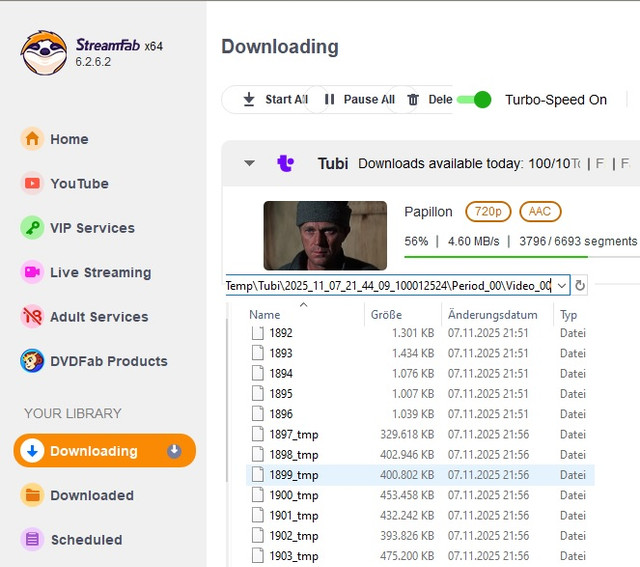Screen dimensions: 640x567
Task: Open the folder path history dropdown
Action: 561,286
